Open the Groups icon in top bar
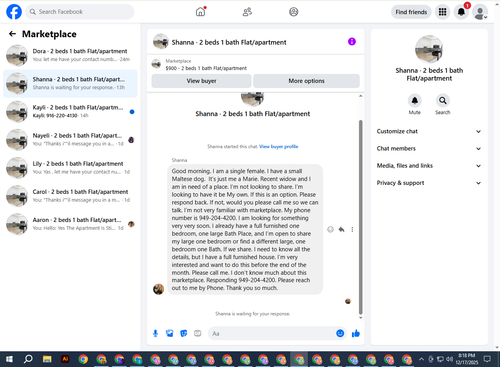Viewport: 500px width, 367px height. pyautogui.click(x=294, y=12)
